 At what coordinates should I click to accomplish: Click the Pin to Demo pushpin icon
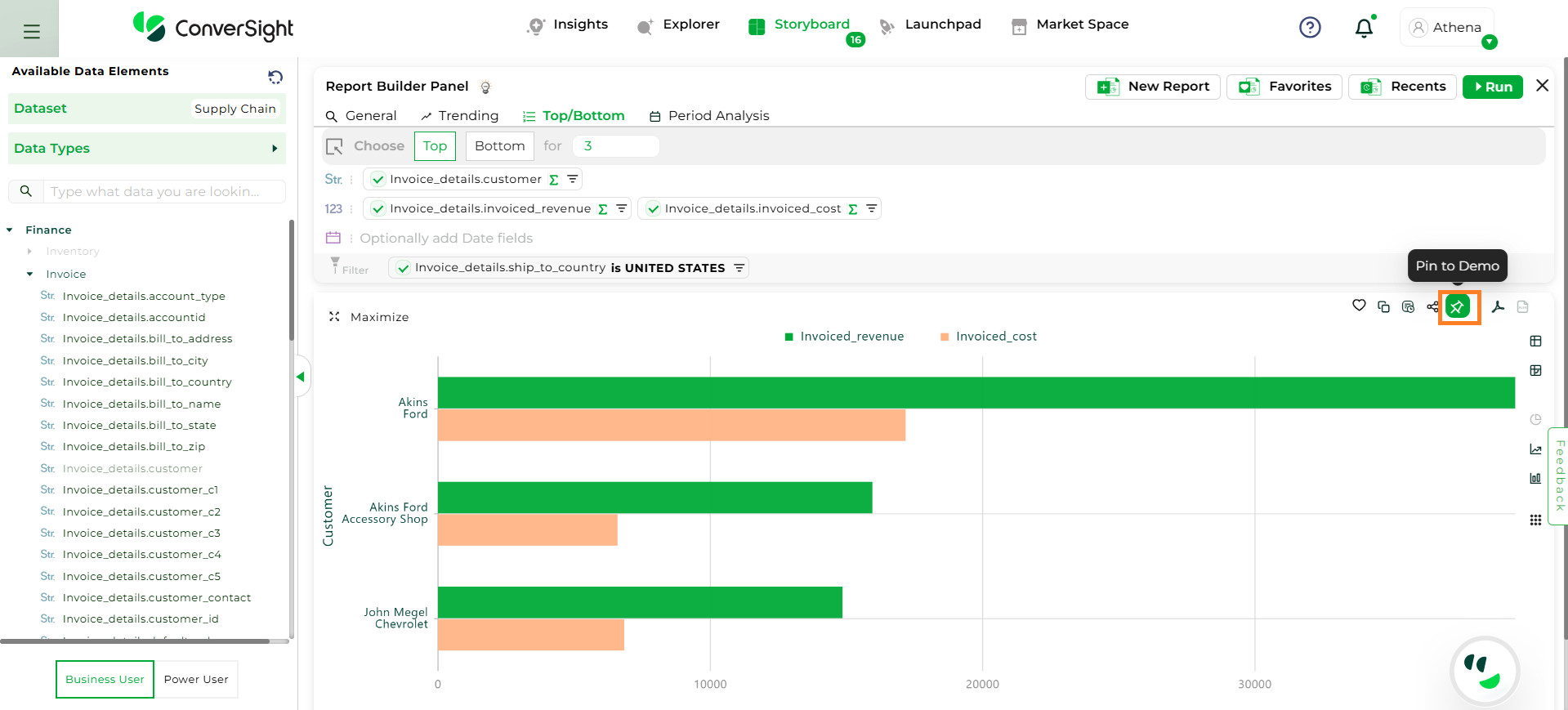[x=1458, y=307]
